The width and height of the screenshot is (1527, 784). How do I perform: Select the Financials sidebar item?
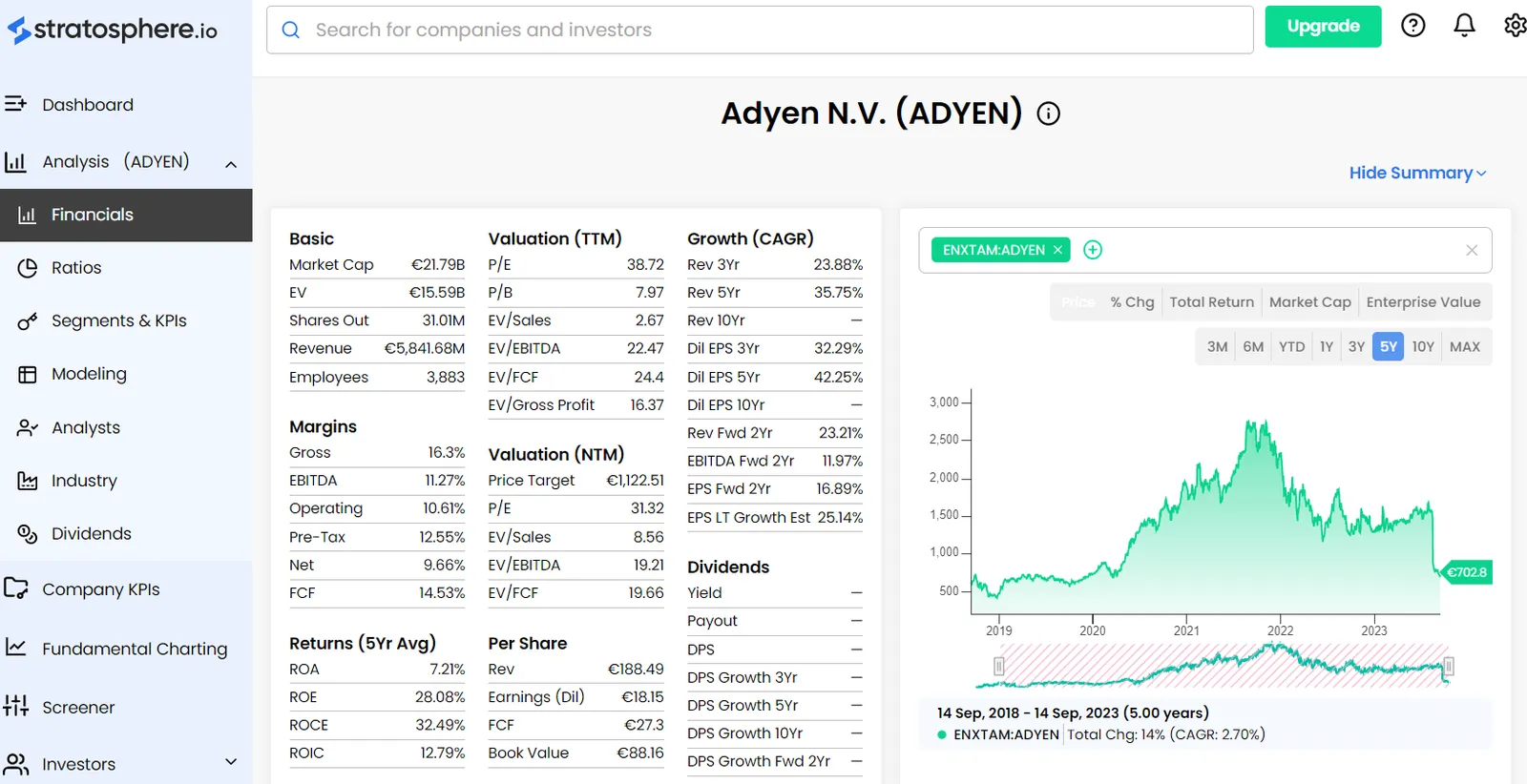(x=126, y=215)
